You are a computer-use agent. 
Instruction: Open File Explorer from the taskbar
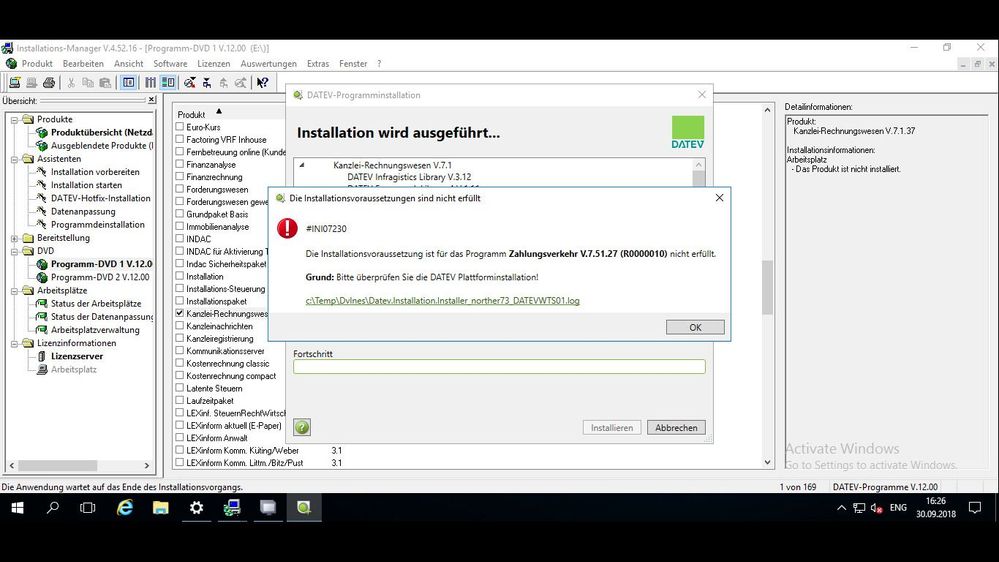click(160, 508)
